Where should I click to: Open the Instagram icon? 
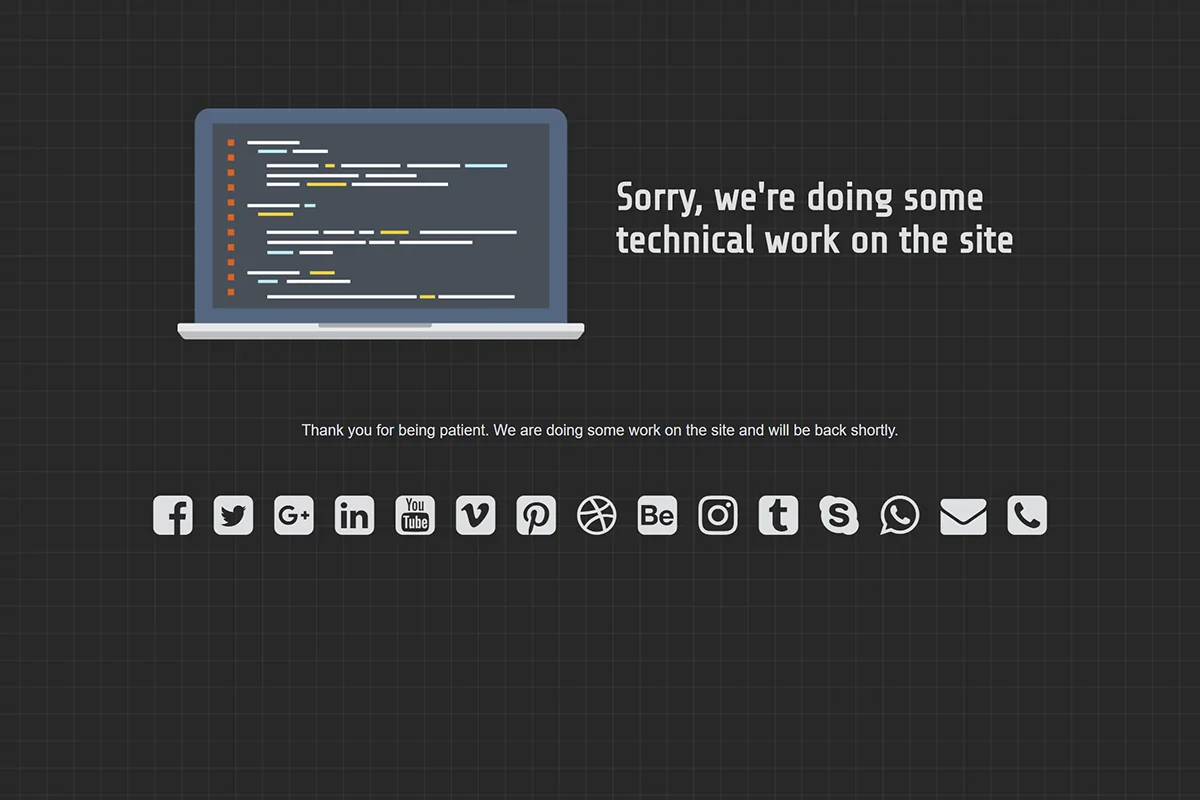717,515
